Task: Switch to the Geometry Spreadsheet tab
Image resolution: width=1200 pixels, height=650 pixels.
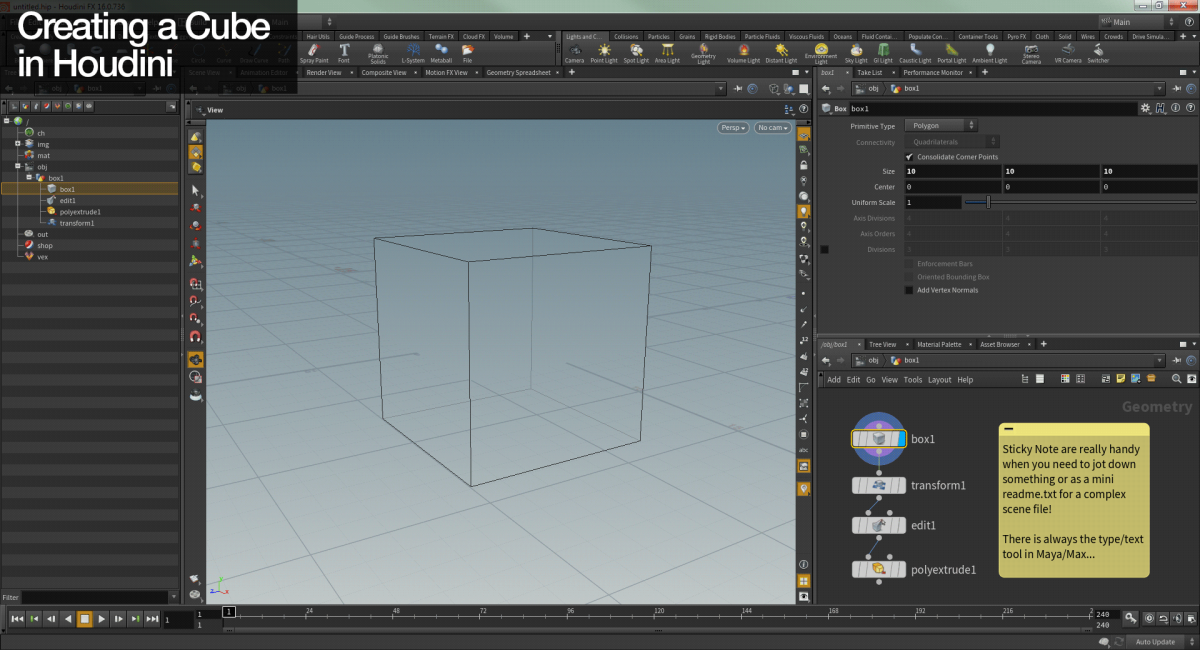Action: click(x=519, y=73)
